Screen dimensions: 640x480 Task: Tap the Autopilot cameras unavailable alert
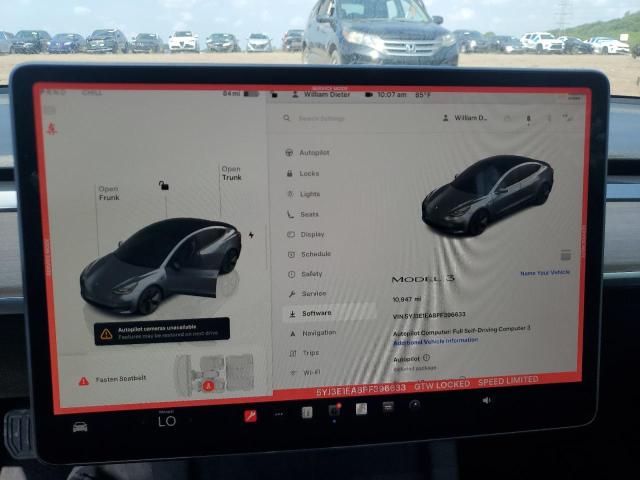(x=162, y=331)
